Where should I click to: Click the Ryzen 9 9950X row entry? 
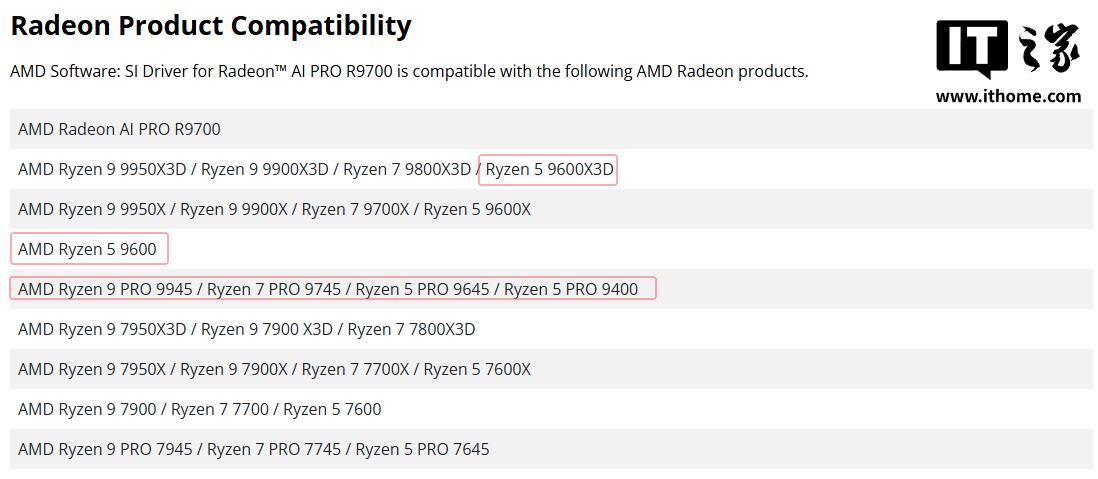[112, 209]
